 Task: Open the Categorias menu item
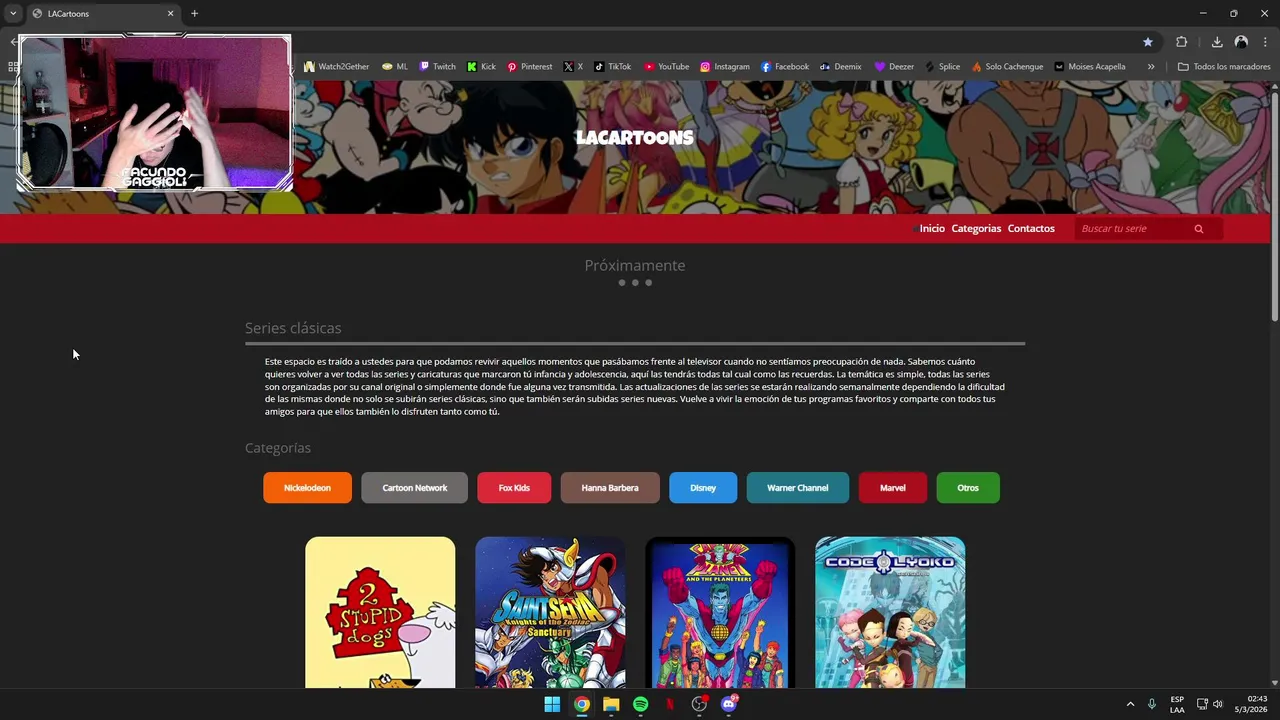[x=976, y=229]
